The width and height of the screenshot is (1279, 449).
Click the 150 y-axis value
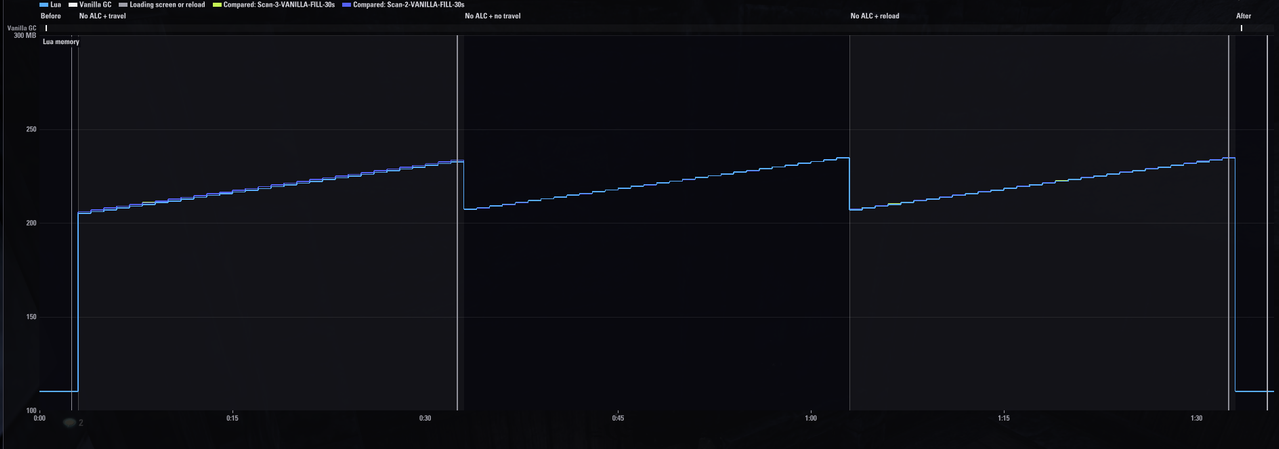[x=31, y=317]
